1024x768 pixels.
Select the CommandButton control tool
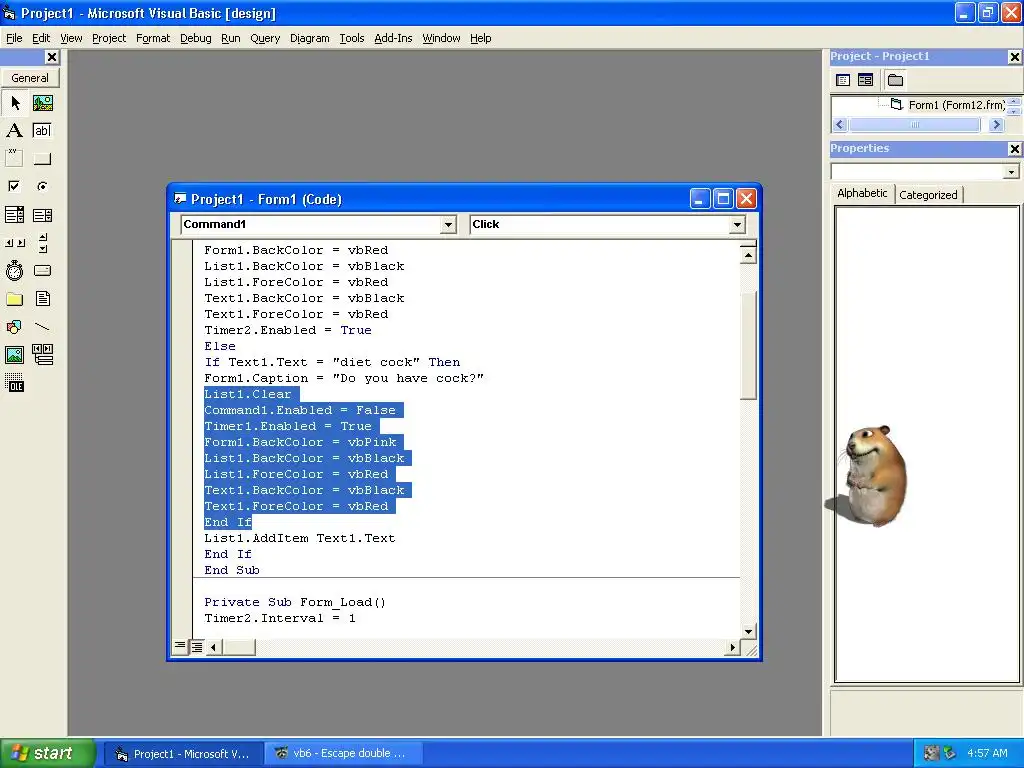click(x=42, y=159)
